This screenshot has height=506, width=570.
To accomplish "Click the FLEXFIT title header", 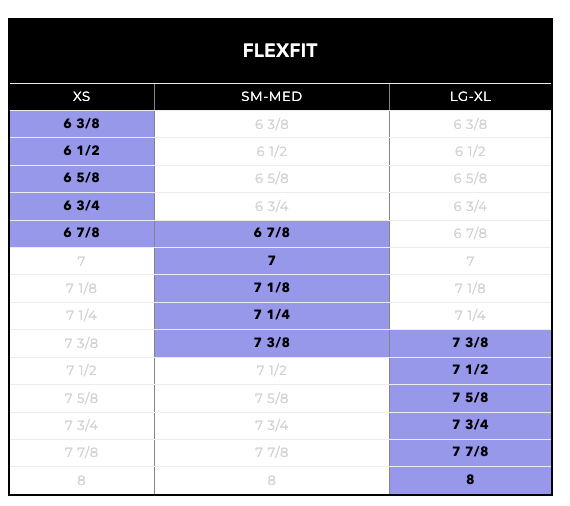I will click(280, 51).
